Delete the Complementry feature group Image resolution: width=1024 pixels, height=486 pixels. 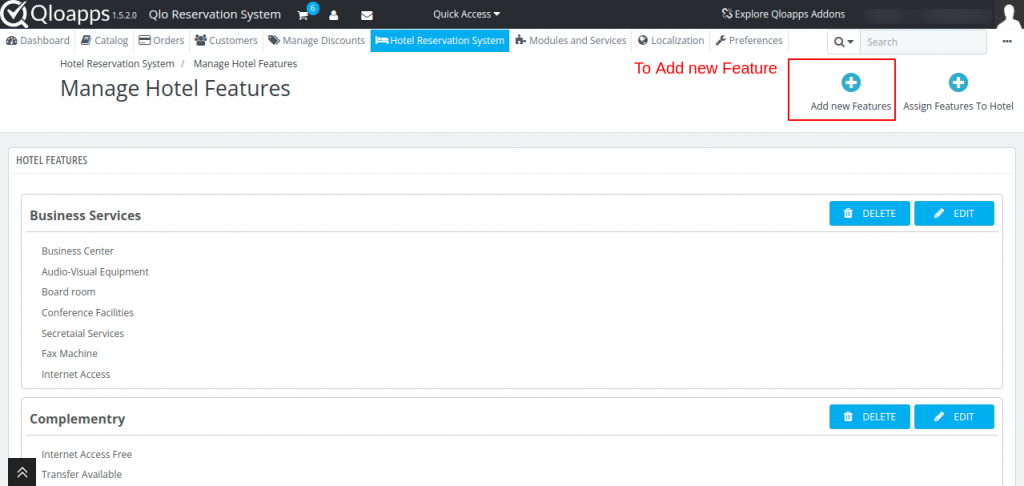click(869, 417)
